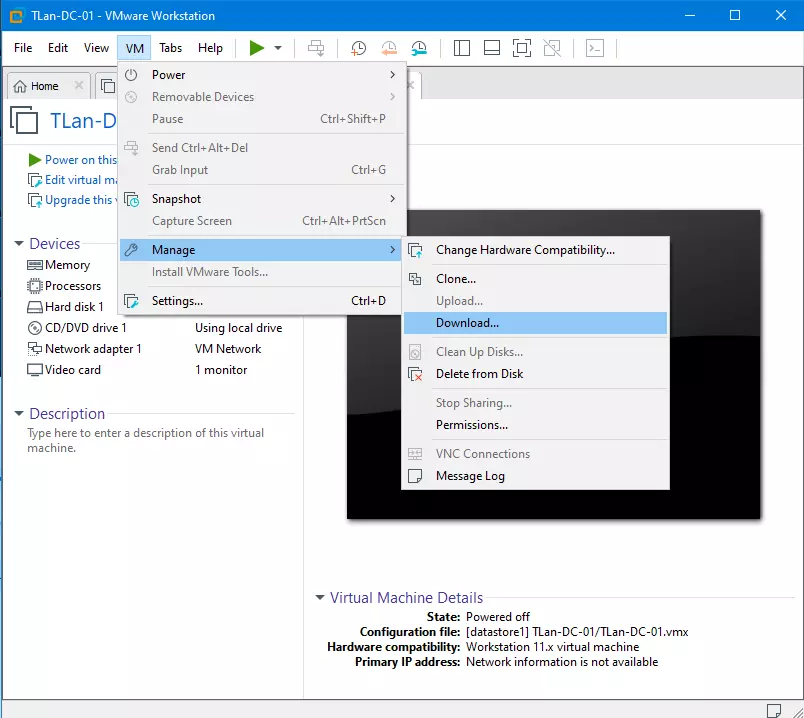This screenshot has height=718, width=804.
Task: Take a snapshot with the clock-plus icon
Action: coord(358,48)
